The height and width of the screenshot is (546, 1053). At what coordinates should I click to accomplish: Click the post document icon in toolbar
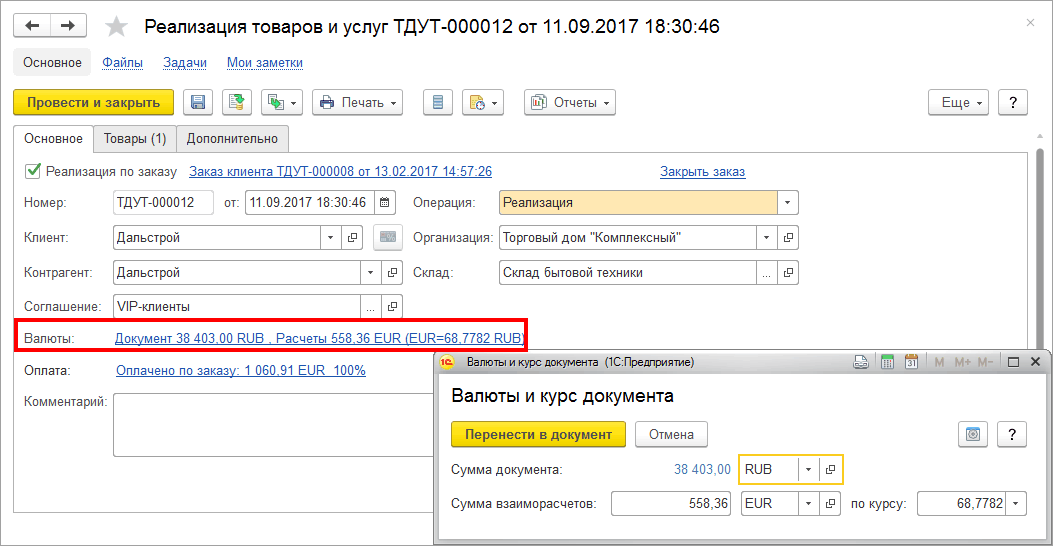(x=236, y=102)
